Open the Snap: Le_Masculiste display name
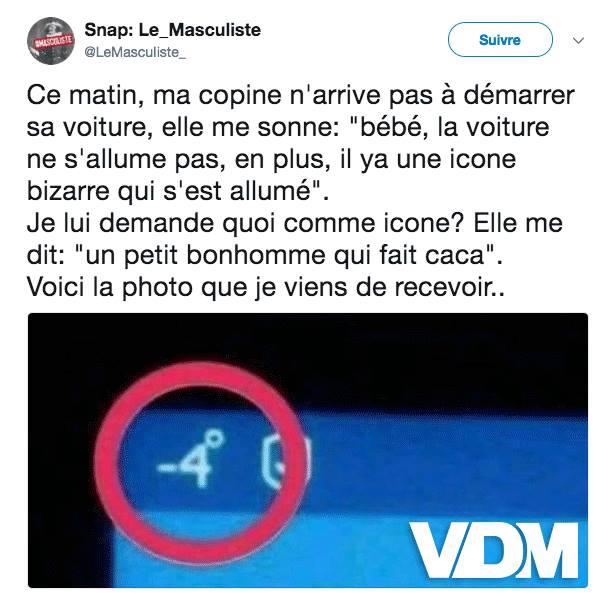The height and width of the screenshot is (598, 615). click(173, 30)
